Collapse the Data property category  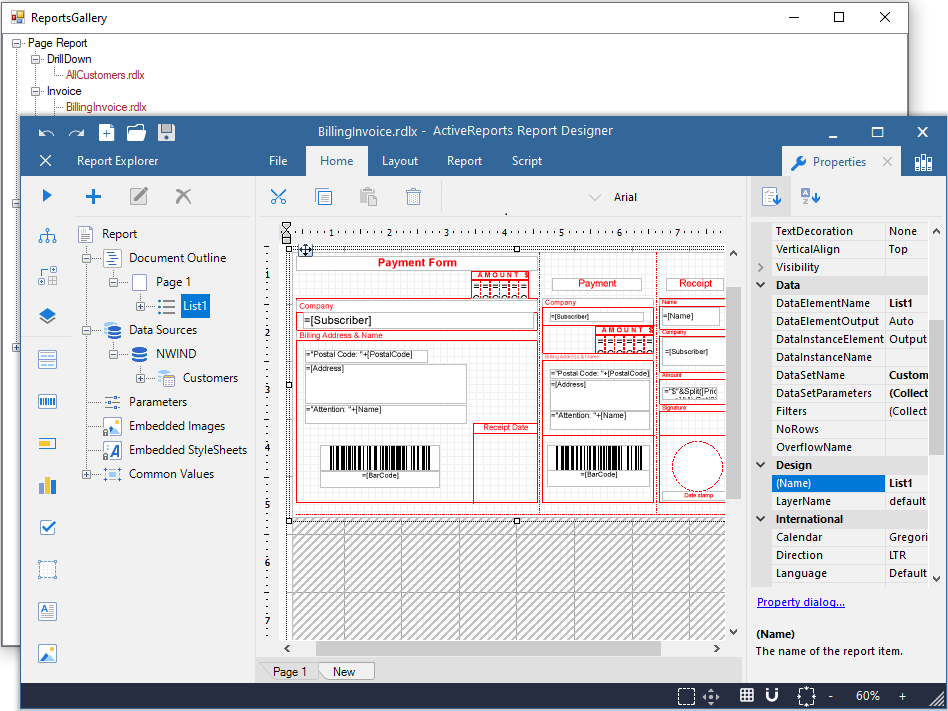(761, 285)
